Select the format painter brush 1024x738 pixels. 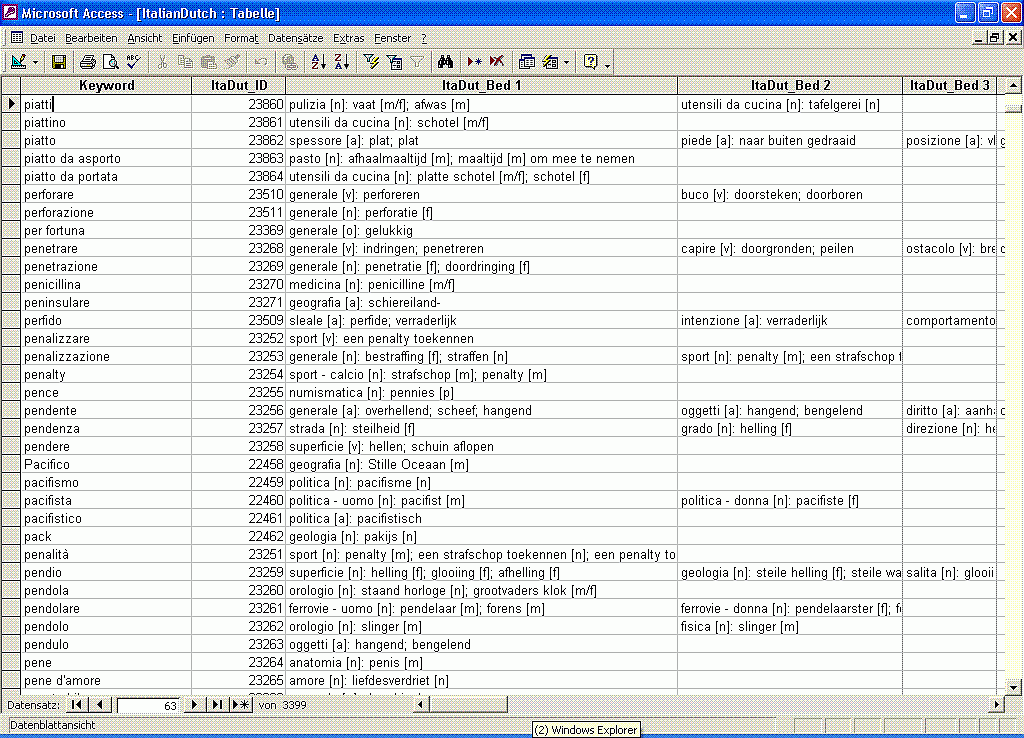click(x=232, y=62)
